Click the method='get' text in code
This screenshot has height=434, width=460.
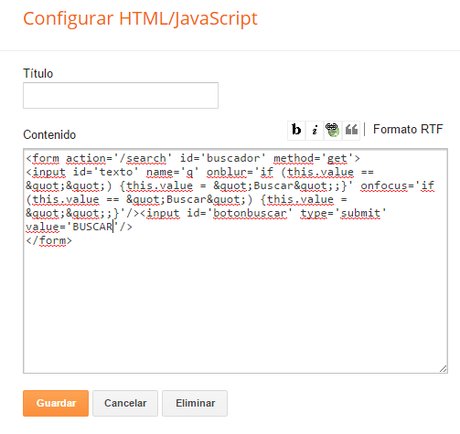[x=313, y=158]
